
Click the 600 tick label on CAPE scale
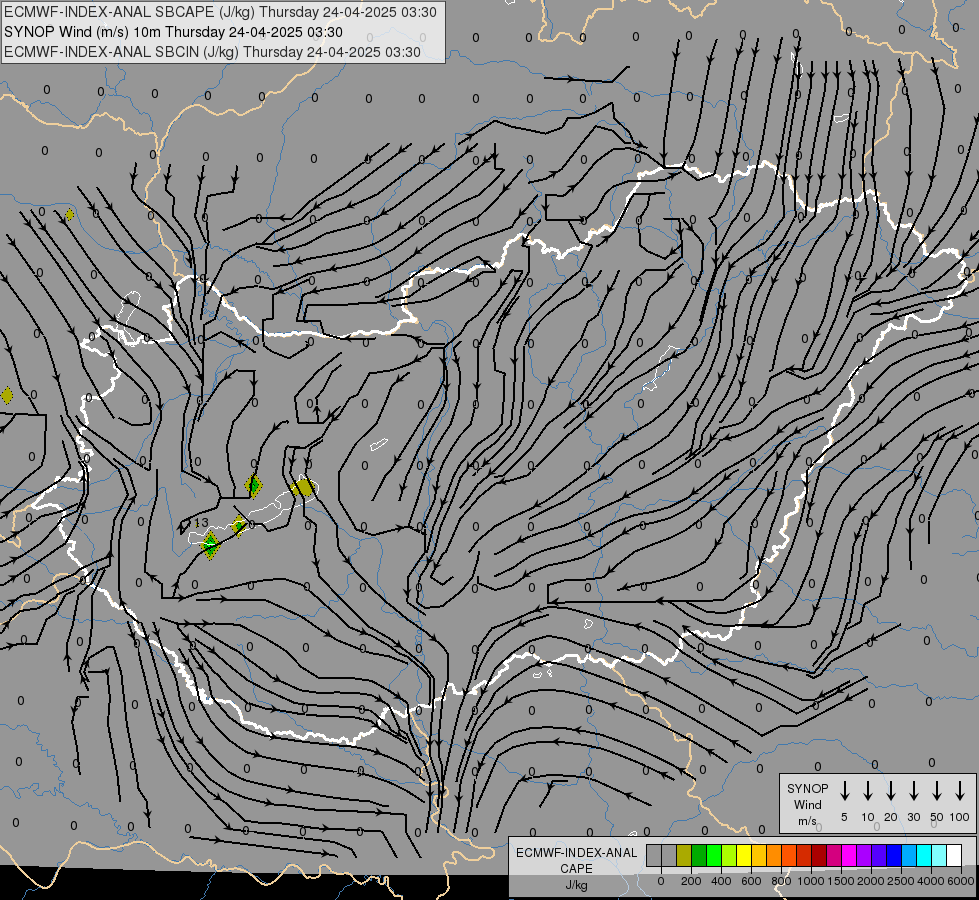point(751,881)
